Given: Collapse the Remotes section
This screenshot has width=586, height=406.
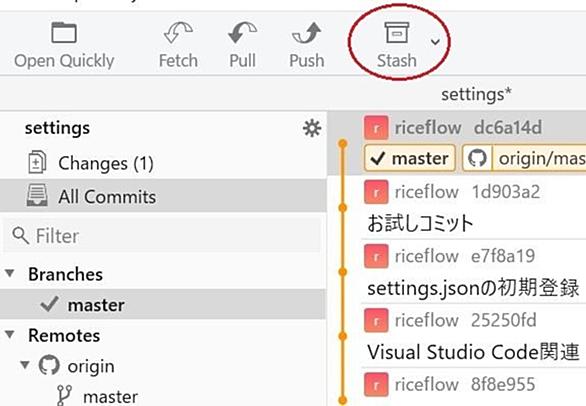Looking at the screenshot, I should tap(10, 335).
